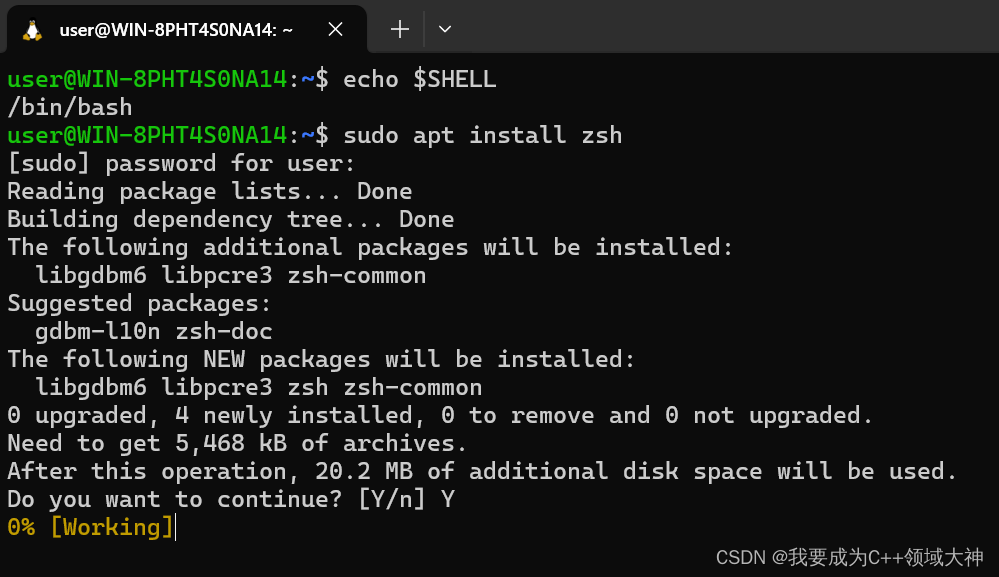
Task: Click the zsh-common package name
Action: [355, 275]
